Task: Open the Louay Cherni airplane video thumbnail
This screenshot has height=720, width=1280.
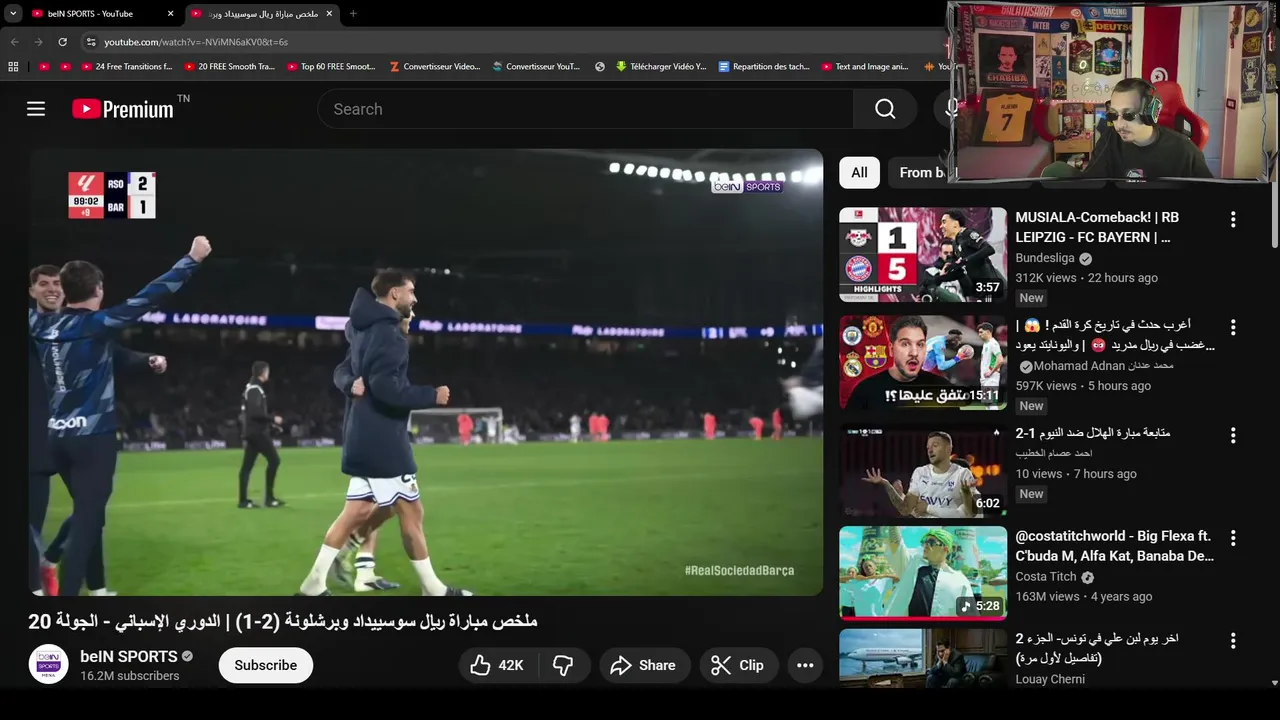Action: (x=923, y=658)
